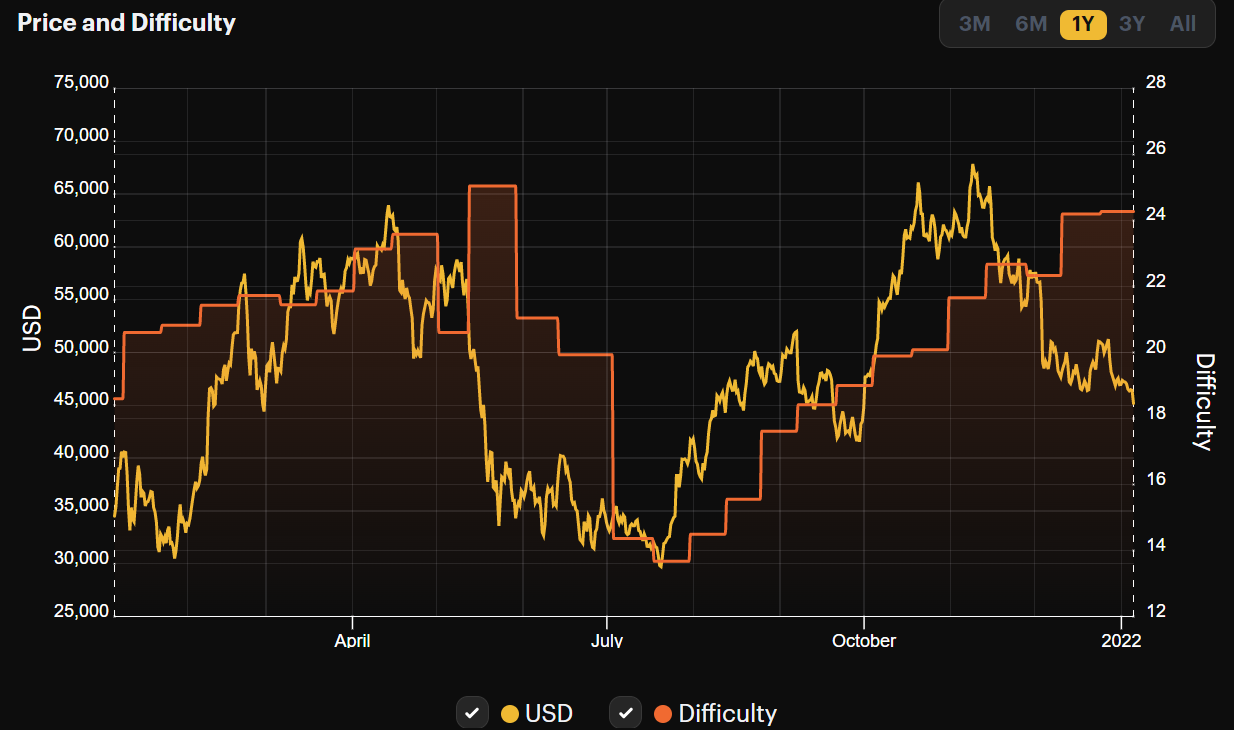Click the orange Difficulty legend dot
Screen dimensions: 1234x730
[662, 714]
